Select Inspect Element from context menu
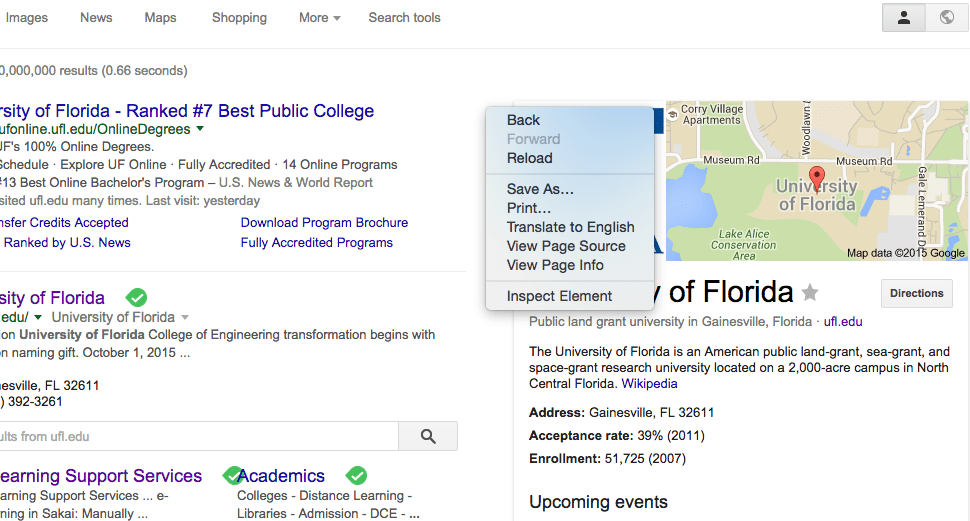 pyautogui.click(x=559, y=296)
